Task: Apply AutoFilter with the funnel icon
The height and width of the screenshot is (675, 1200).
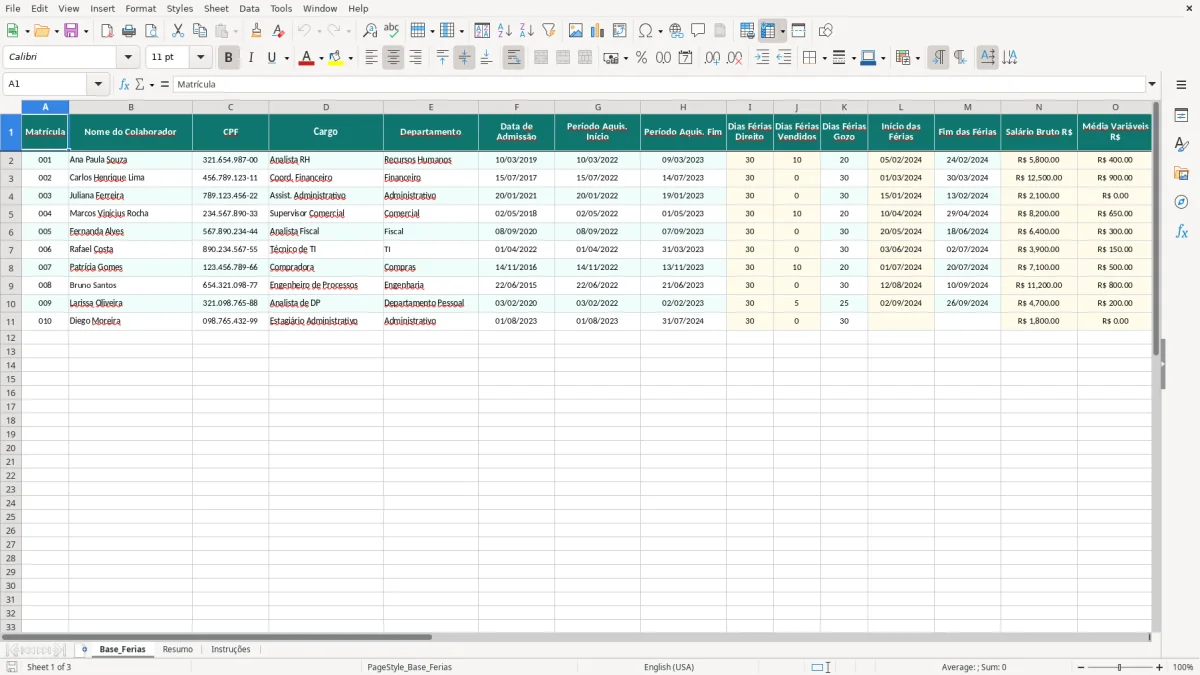Action: (x=549, y=31)
